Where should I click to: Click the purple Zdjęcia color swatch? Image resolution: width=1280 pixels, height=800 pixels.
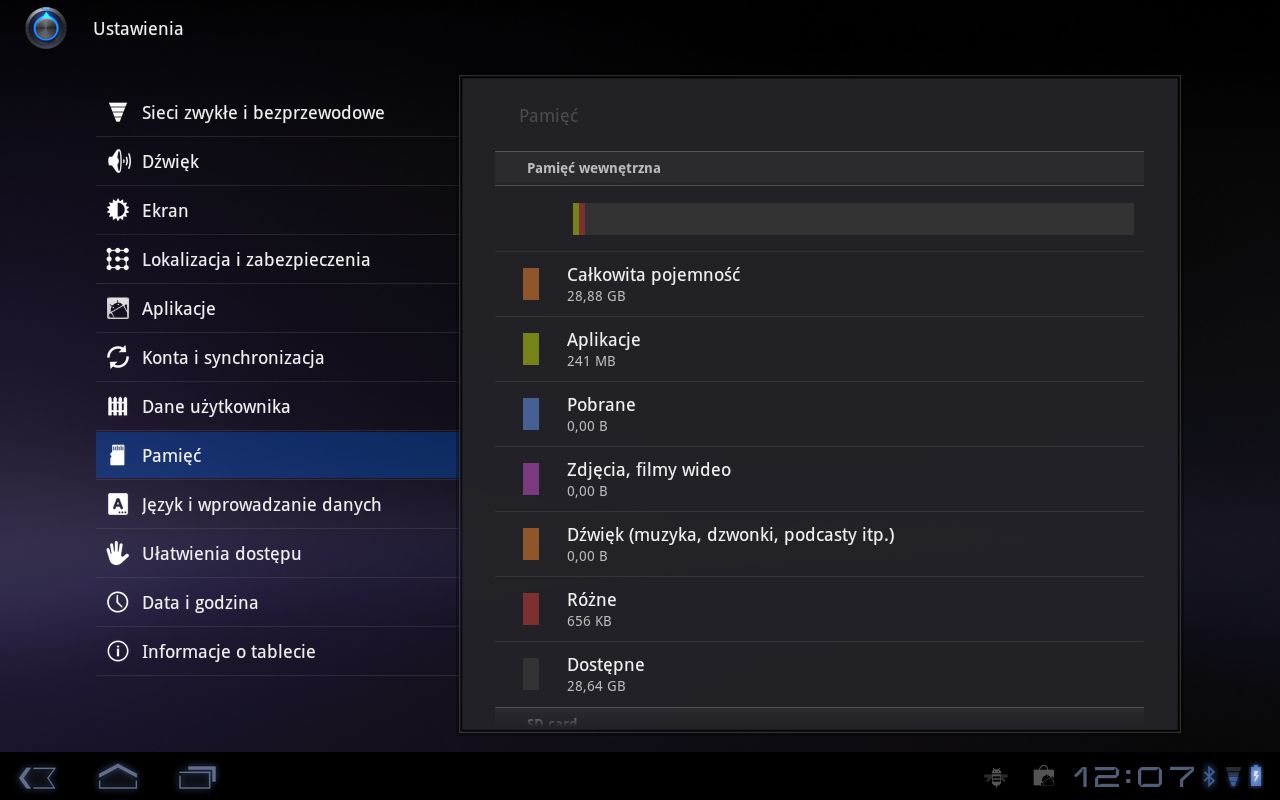coord(531,479)
